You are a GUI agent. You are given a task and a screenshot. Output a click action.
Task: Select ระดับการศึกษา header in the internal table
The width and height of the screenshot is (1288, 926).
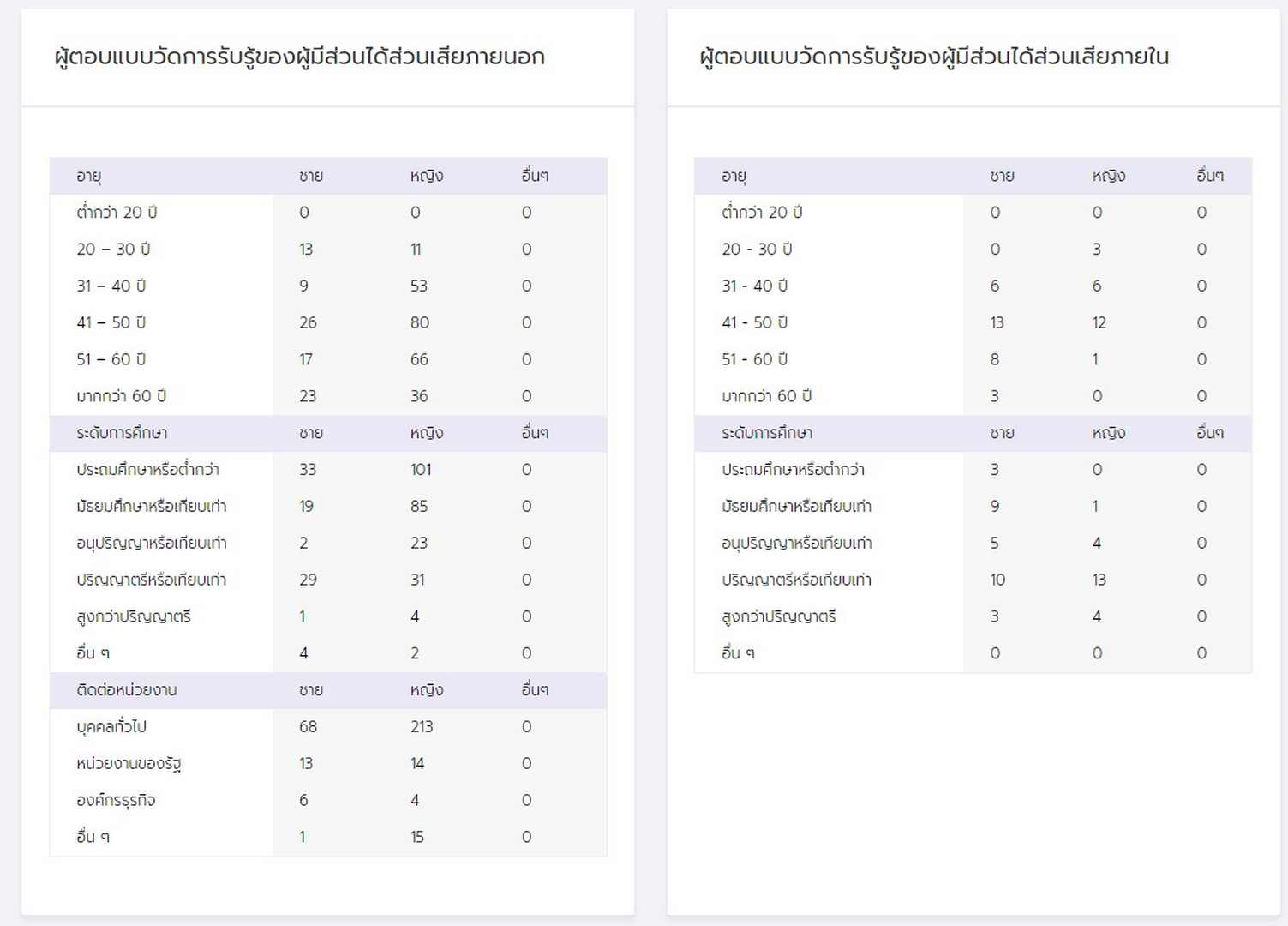767,433
